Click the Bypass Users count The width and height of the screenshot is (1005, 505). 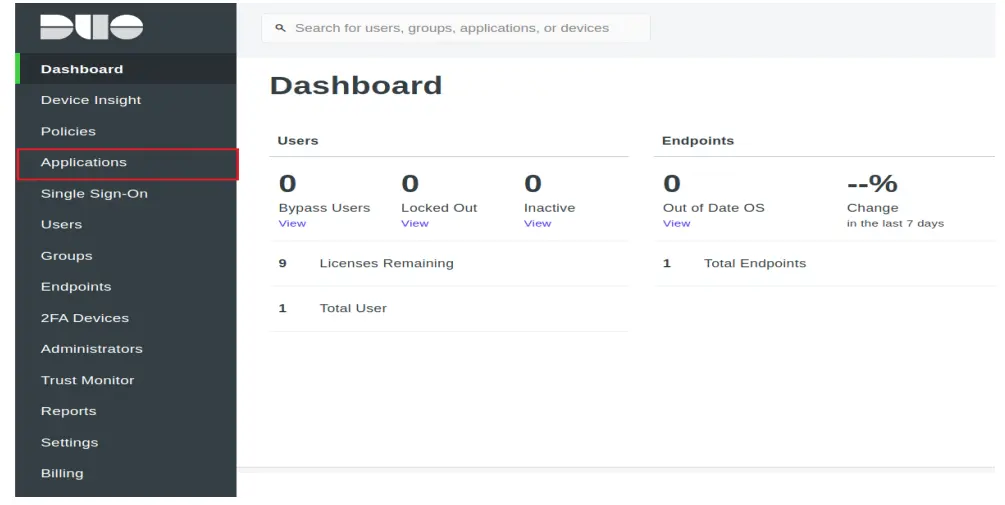(287, 184)
